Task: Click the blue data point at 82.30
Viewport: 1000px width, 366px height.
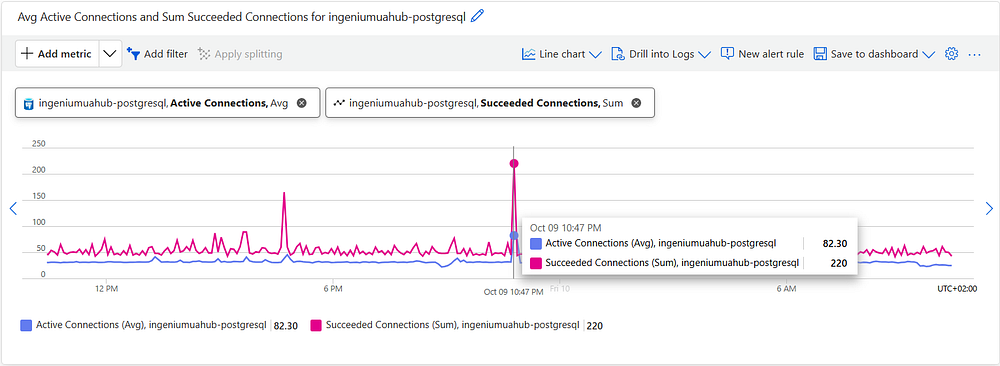Action: tap(514, 235)
